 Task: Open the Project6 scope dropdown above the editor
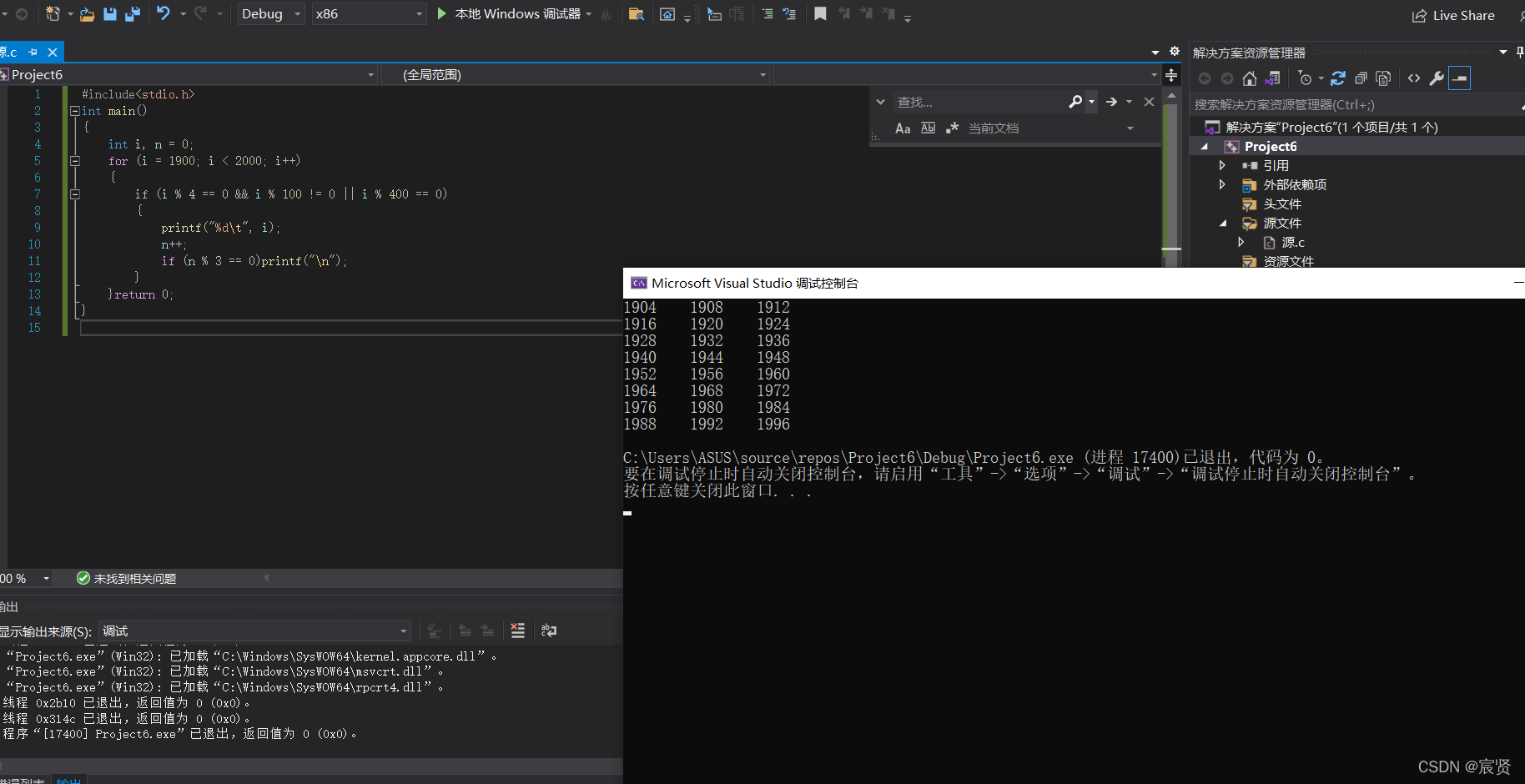click(x=189, y=75)
